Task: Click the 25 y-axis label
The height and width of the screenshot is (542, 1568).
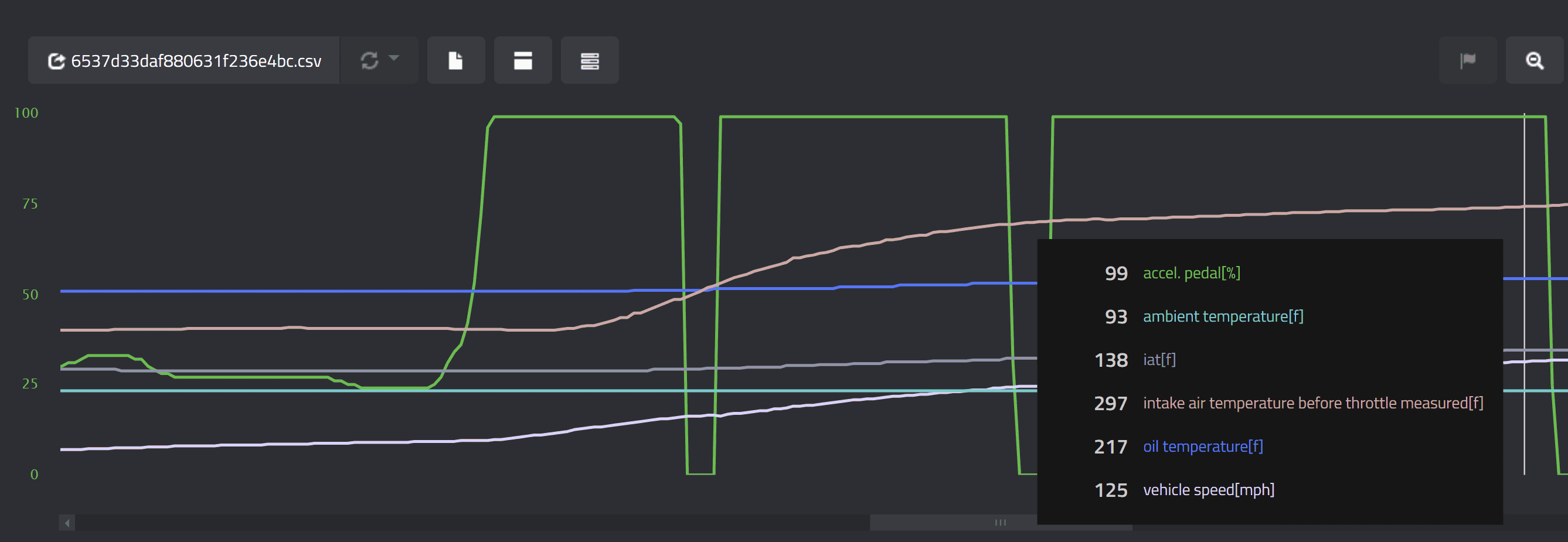Action: 30,383
